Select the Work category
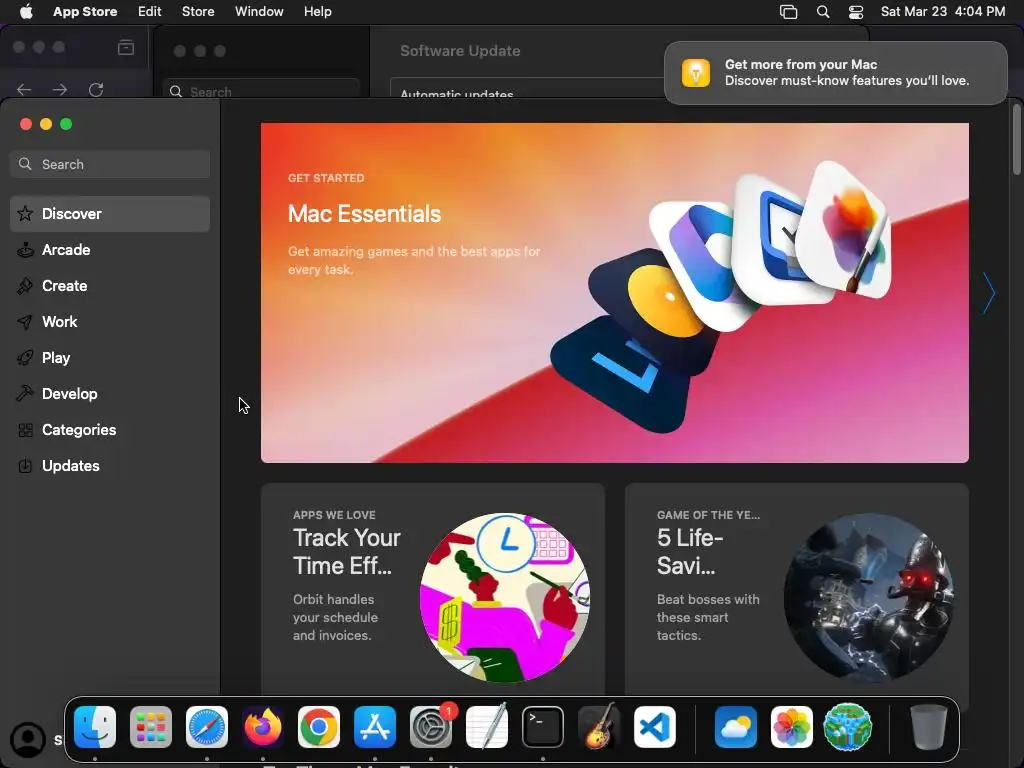The image size is (1024, 768). 110,321
